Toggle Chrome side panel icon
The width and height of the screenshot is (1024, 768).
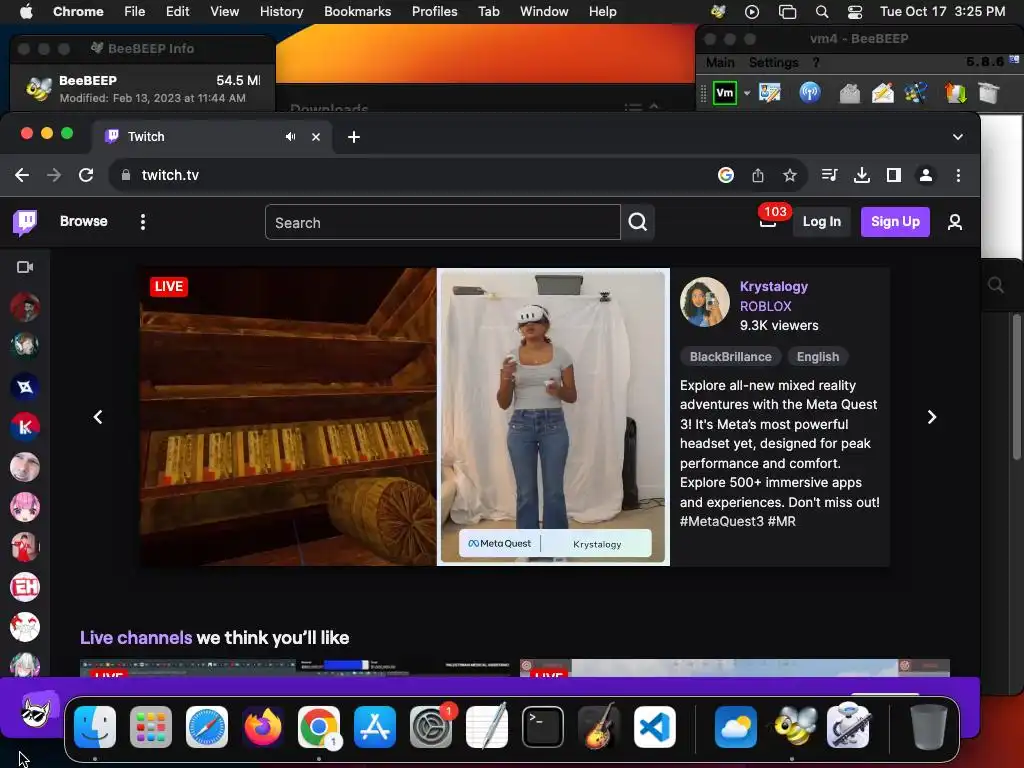(x=894, y=175)
